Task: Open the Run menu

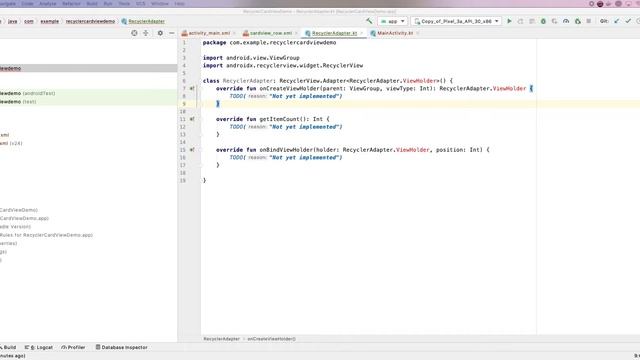Action: pyautogui.click(x=108, y=4)
